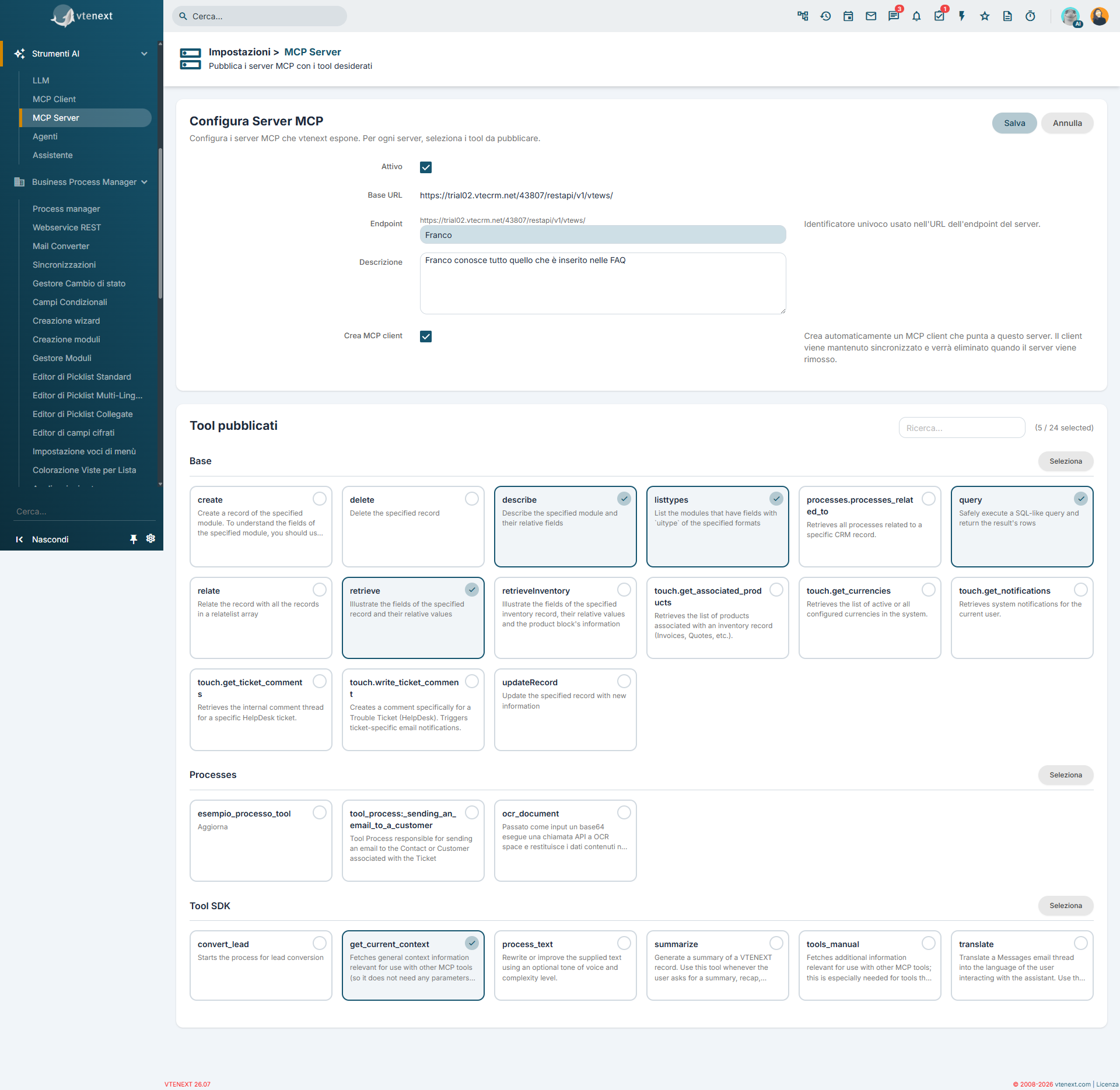Open the chat messages icon with badge 3
The image size is (1120, 1090).
(x=894, y=16)
